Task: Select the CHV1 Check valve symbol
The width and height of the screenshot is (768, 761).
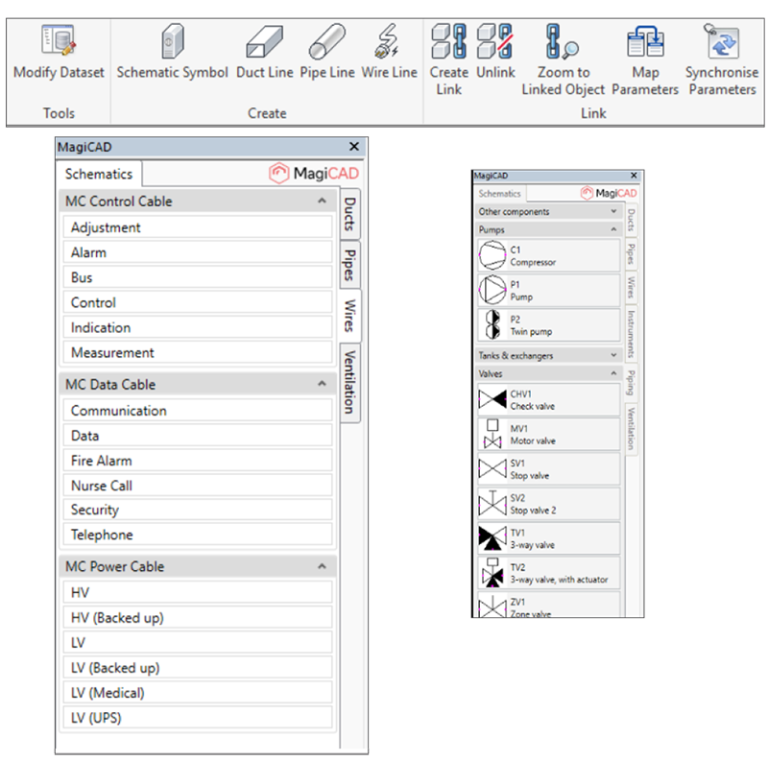Action: (549, 400)
